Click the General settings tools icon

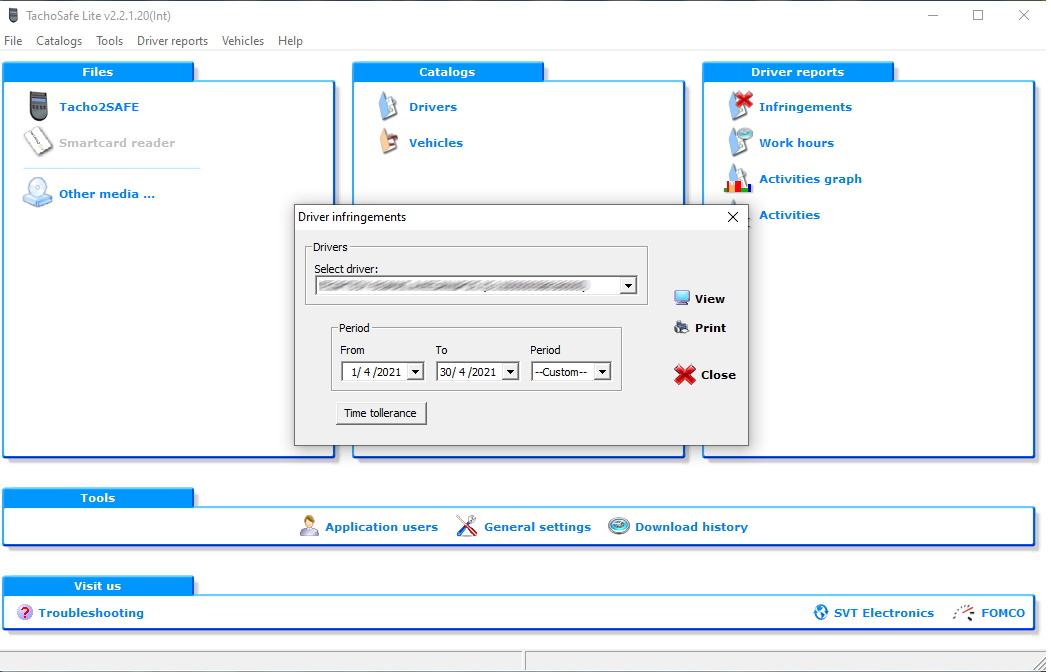point(467,526)
